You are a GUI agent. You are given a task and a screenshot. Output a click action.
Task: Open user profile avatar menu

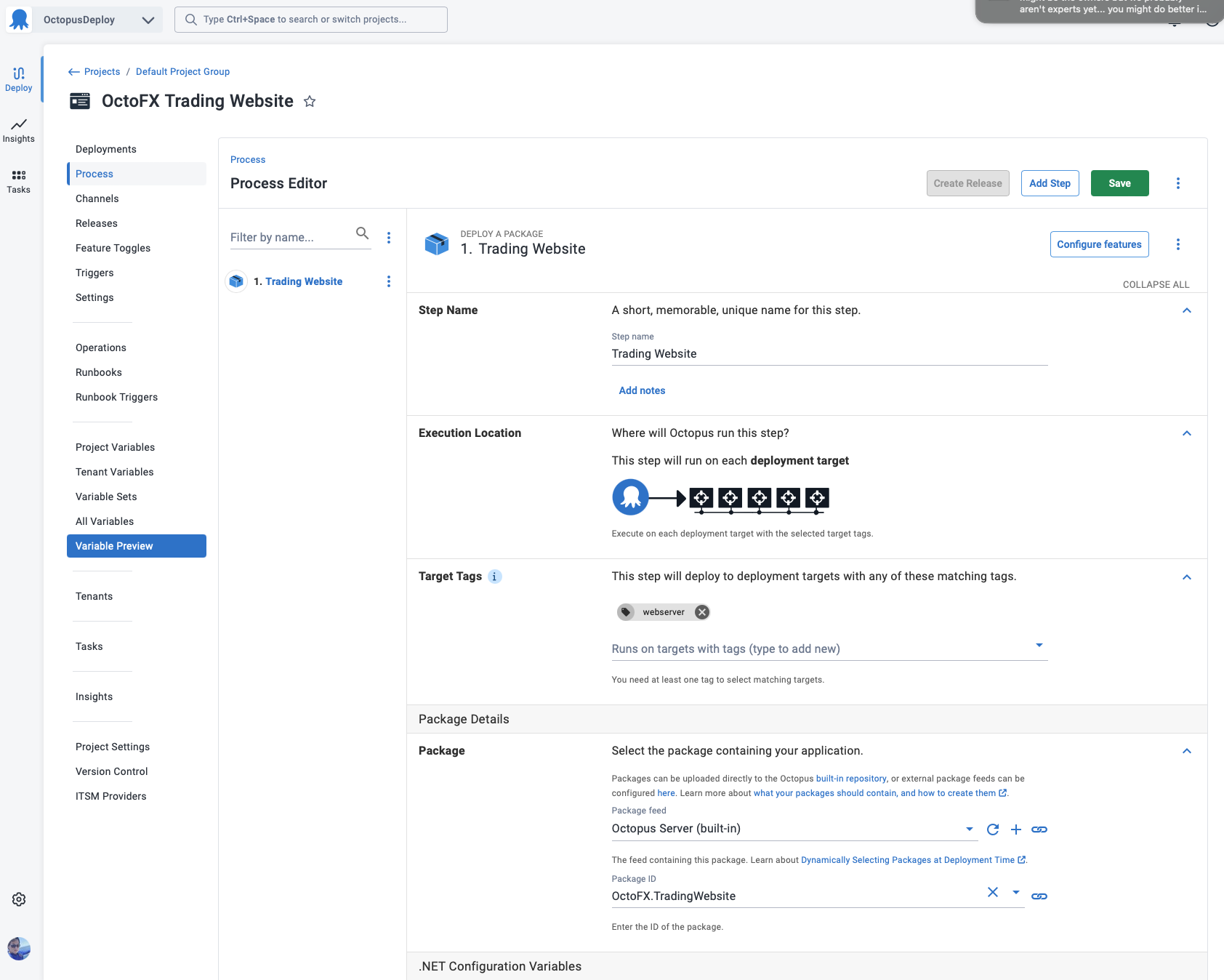pos(19,949)
